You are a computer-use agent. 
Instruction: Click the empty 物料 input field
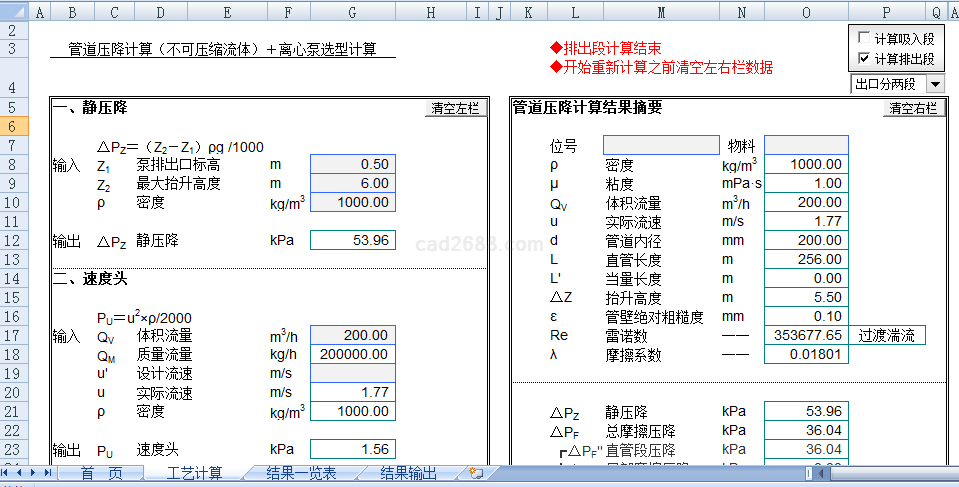806,146
